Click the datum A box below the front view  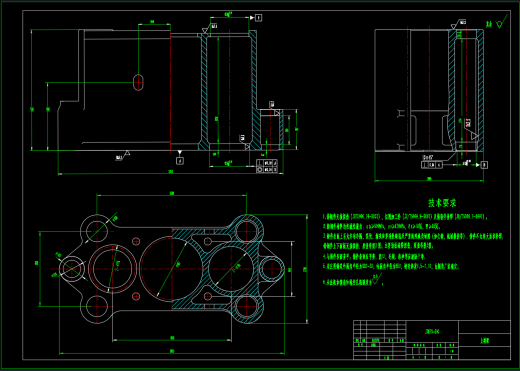(180, 161)
